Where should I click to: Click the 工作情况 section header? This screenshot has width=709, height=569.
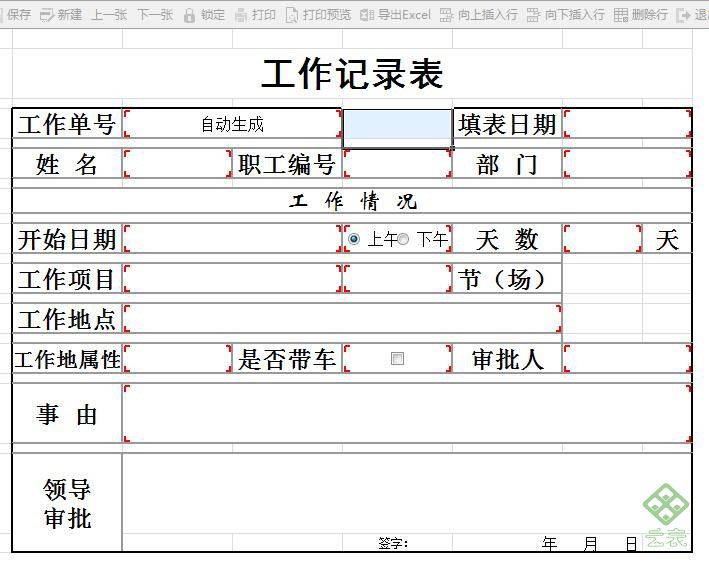(x=352, y=201)
